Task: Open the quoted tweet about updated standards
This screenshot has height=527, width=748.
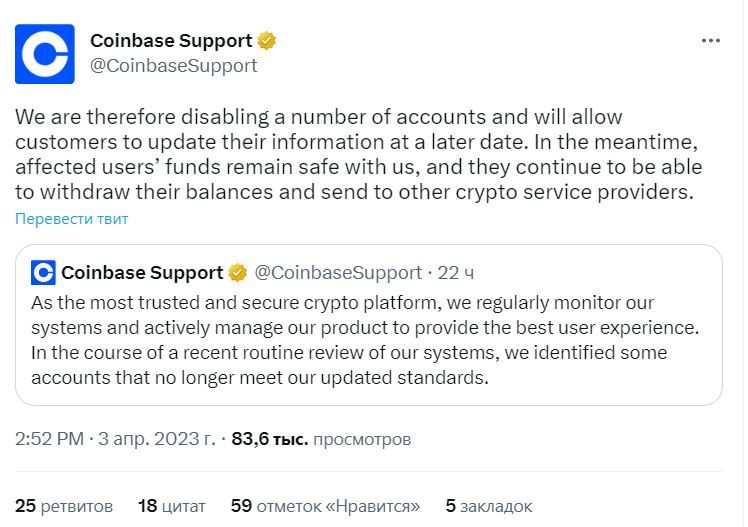Action: click(369, 325)
